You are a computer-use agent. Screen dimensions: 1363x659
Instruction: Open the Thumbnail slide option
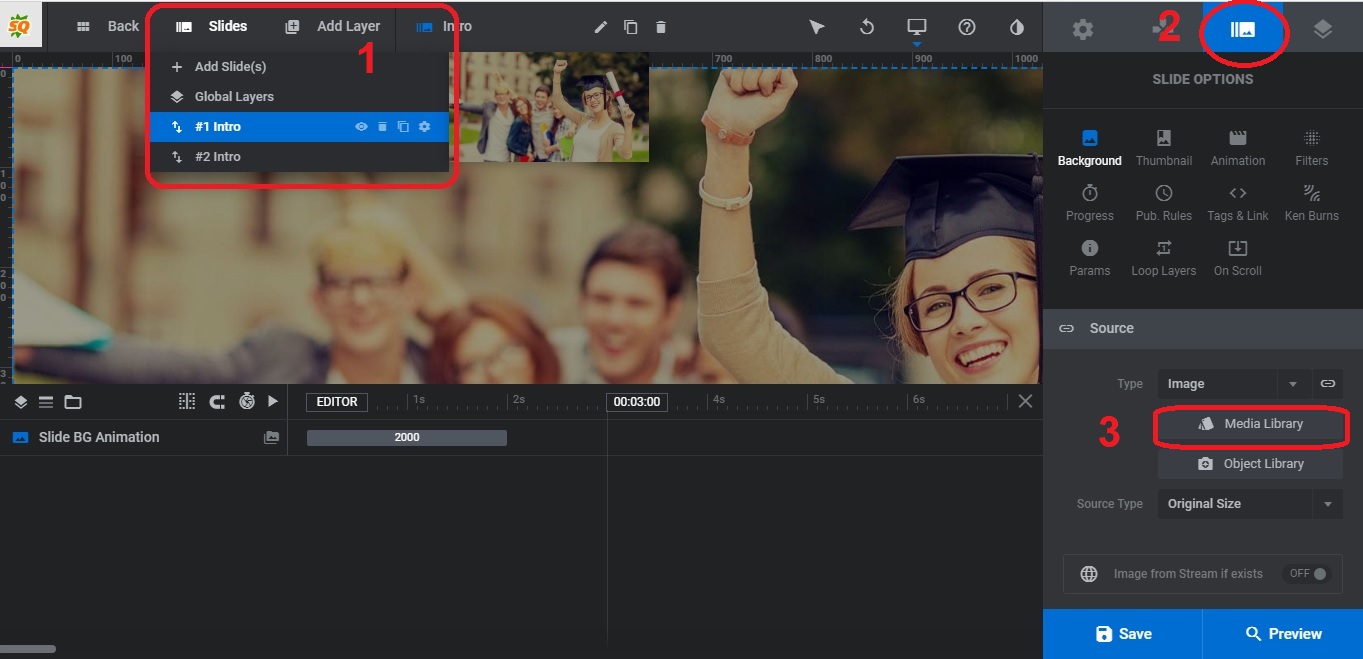[1164, 148]
